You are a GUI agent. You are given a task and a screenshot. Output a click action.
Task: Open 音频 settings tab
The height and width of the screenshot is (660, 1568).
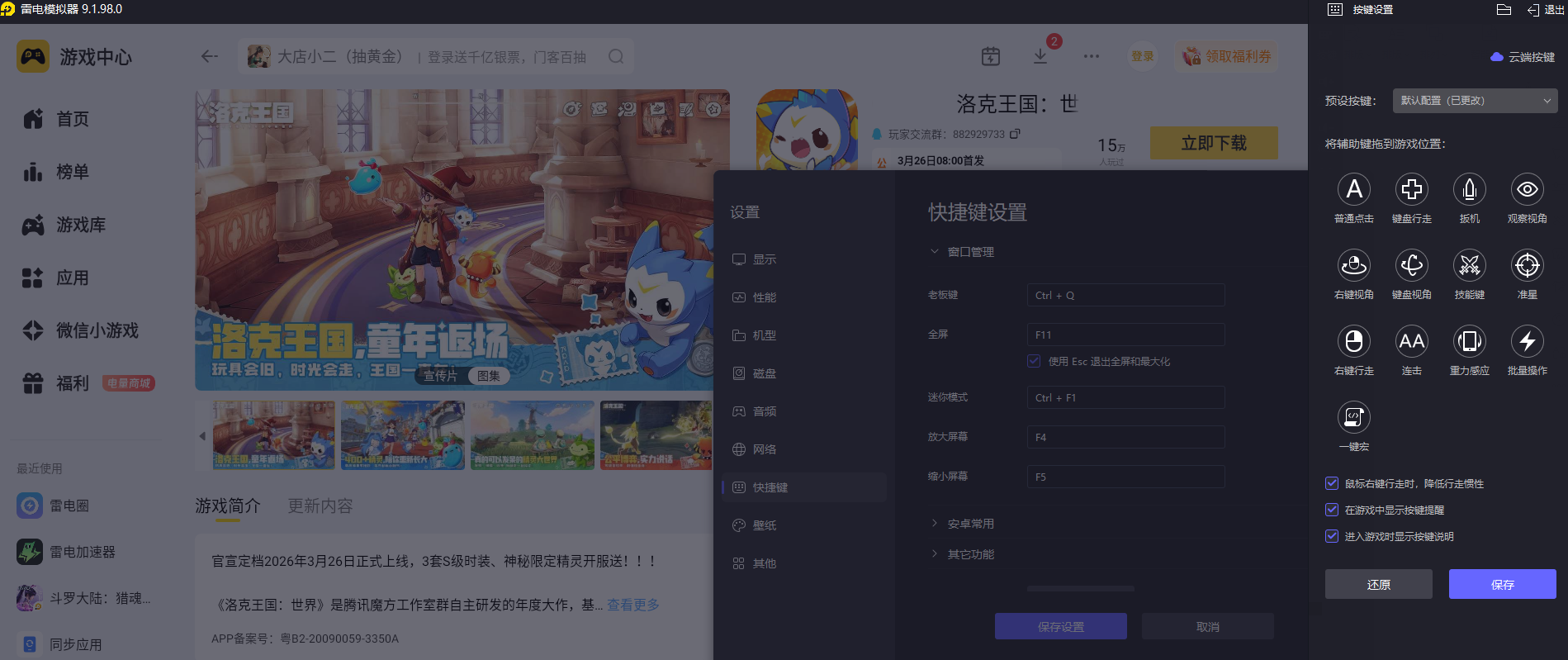coord(804,411)
